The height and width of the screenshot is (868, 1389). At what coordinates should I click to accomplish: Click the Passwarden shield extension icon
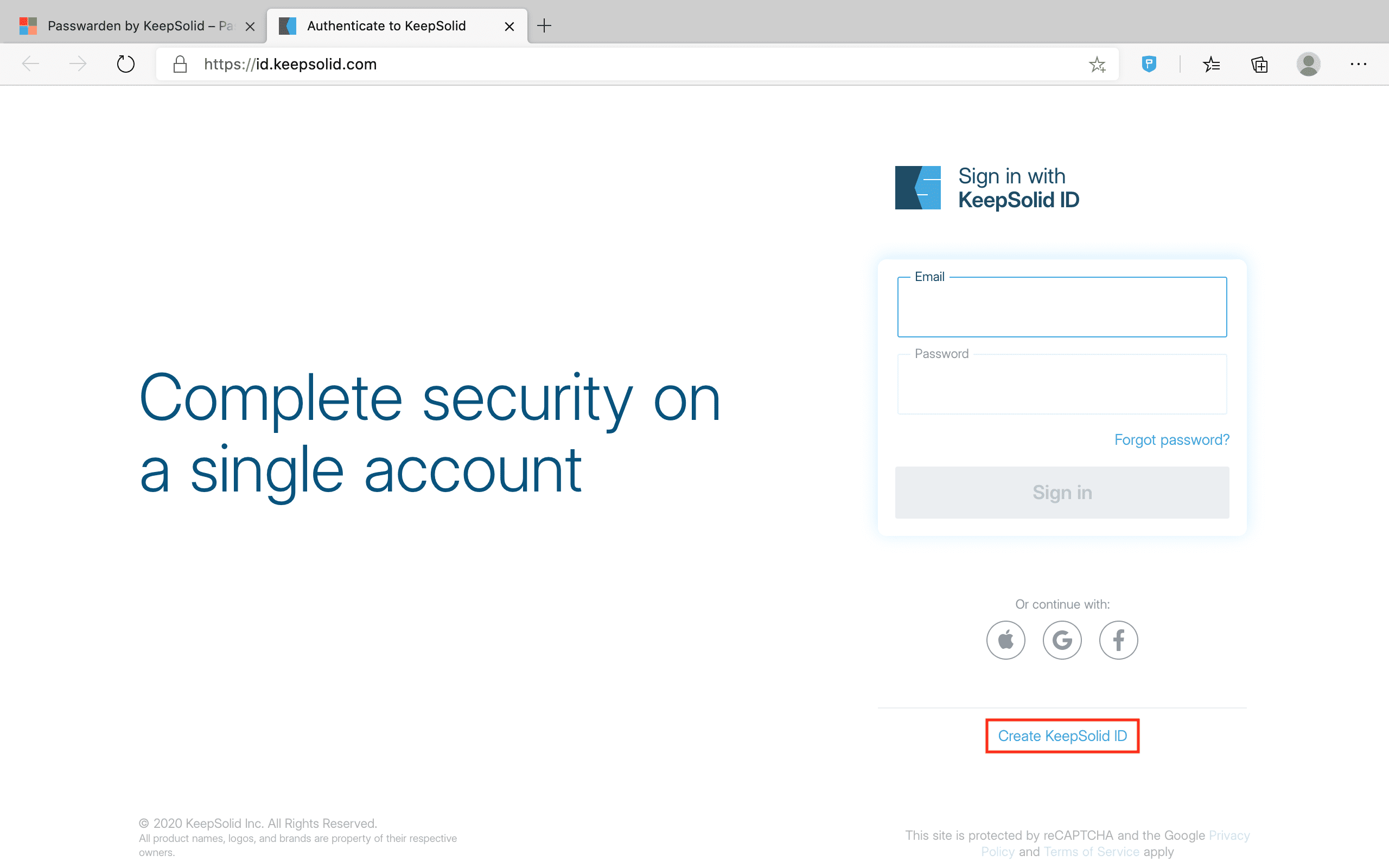[1149, 63]
